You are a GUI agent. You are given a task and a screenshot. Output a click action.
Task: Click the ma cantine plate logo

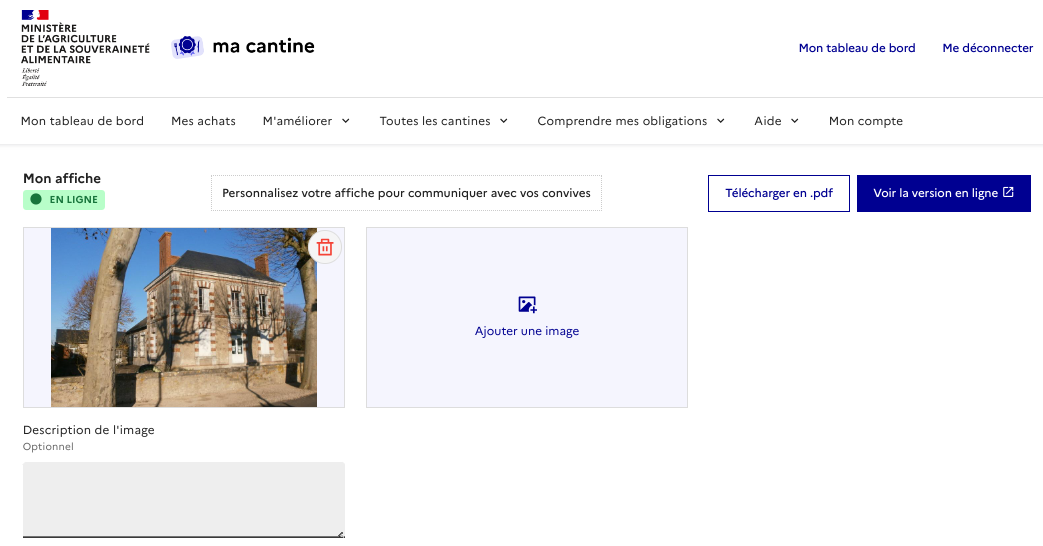pos(187,46)
